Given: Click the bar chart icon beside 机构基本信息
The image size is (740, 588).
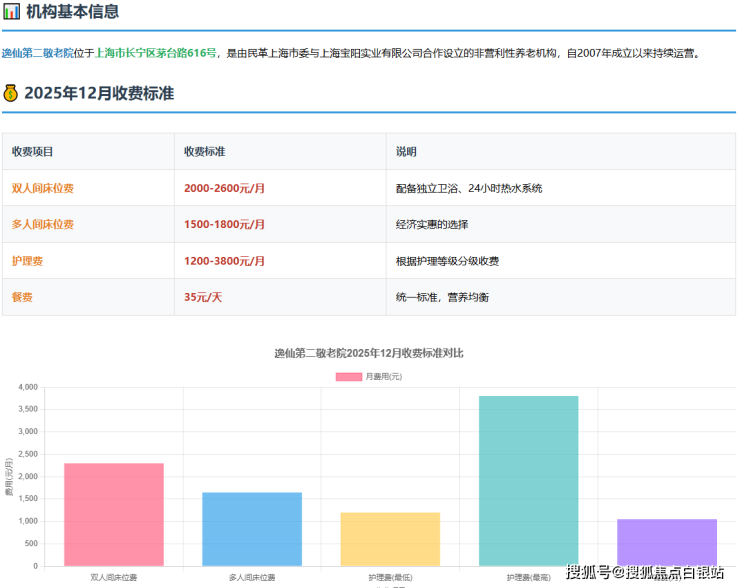Looking at the screenshot, I should click(x=11, y=12).
